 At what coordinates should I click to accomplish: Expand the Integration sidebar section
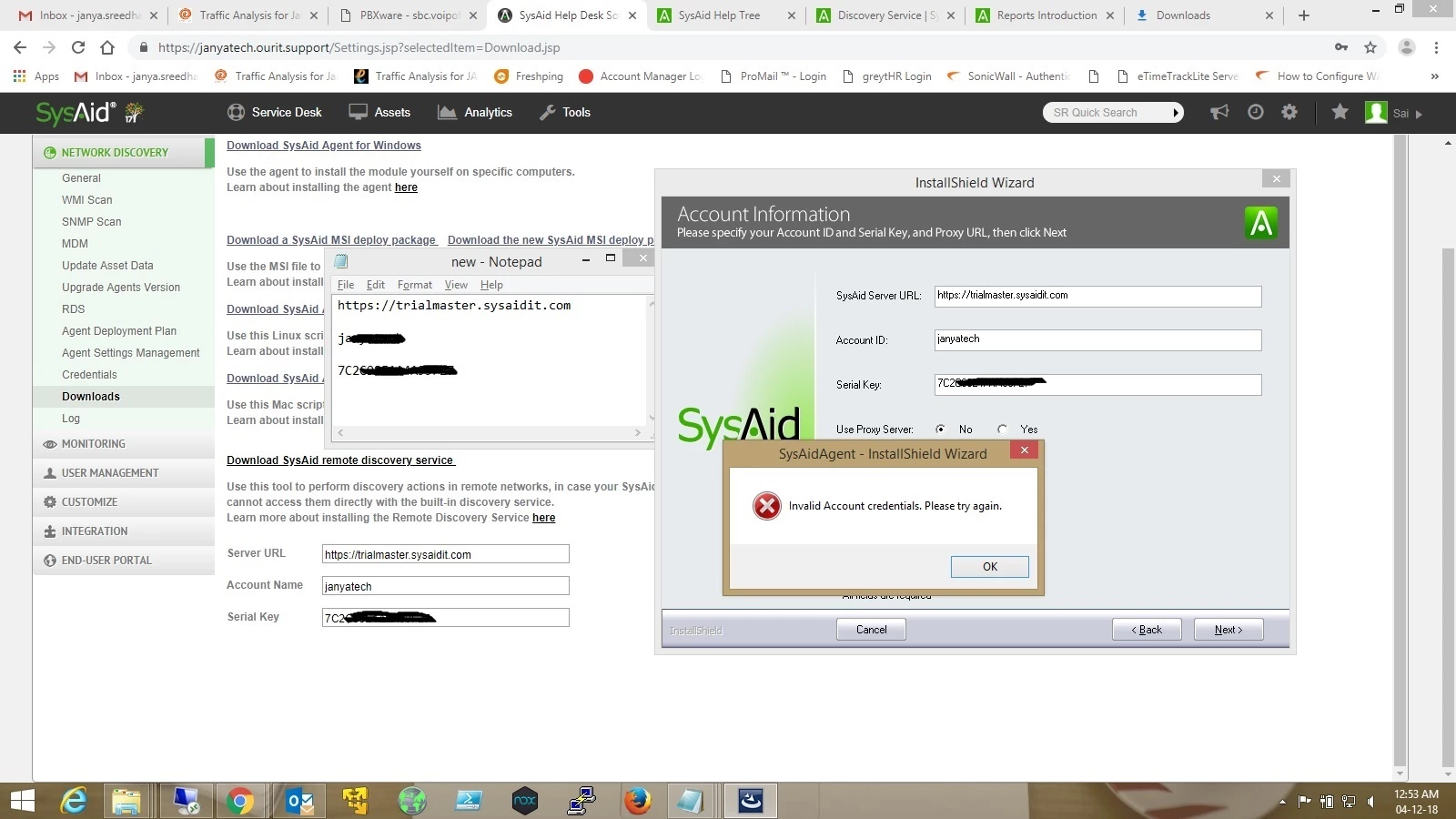pyautogui.click(x=124, y=531)
